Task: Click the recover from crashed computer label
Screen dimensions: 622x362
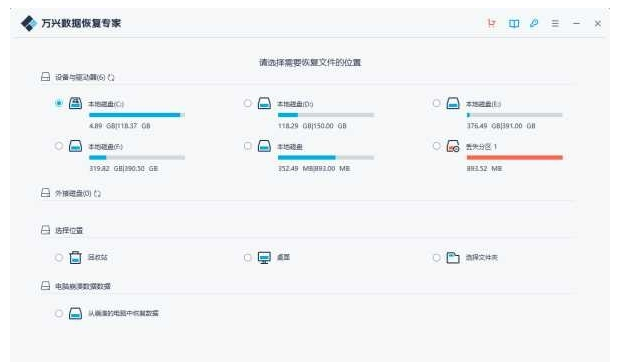Action: pyautogui.click(x=123, y=314)
